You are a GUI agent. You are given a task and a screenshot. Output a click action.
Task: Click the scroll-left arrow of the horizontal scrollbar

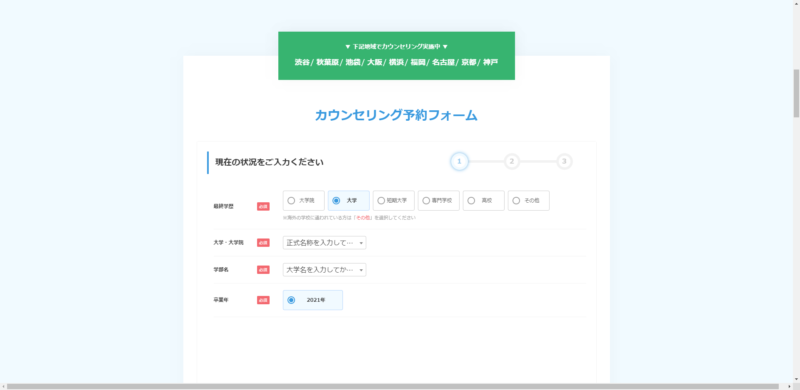coord(3,386)
